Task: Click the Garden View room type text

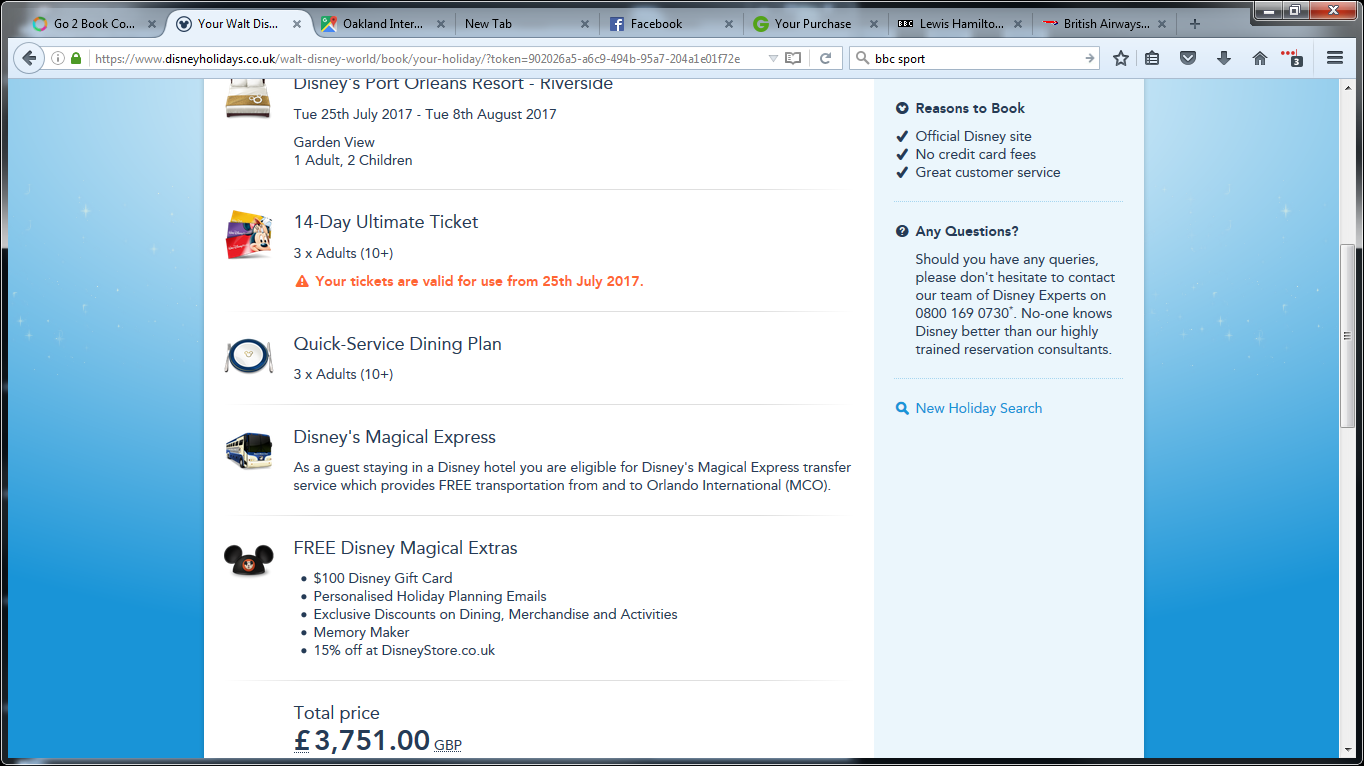Action: (x=334, y=142)
